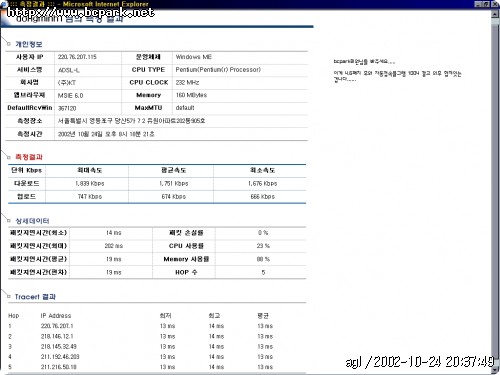500x375 pixels.
Task: Click the 업로드 row label
Action: (27, 196)
